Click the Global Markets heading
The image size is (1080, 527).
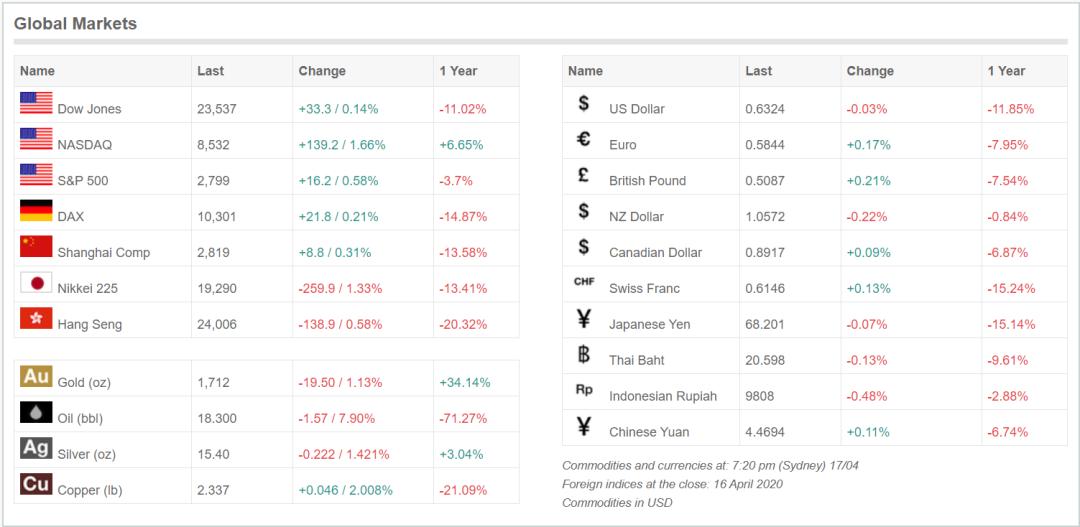pos(75,23)
